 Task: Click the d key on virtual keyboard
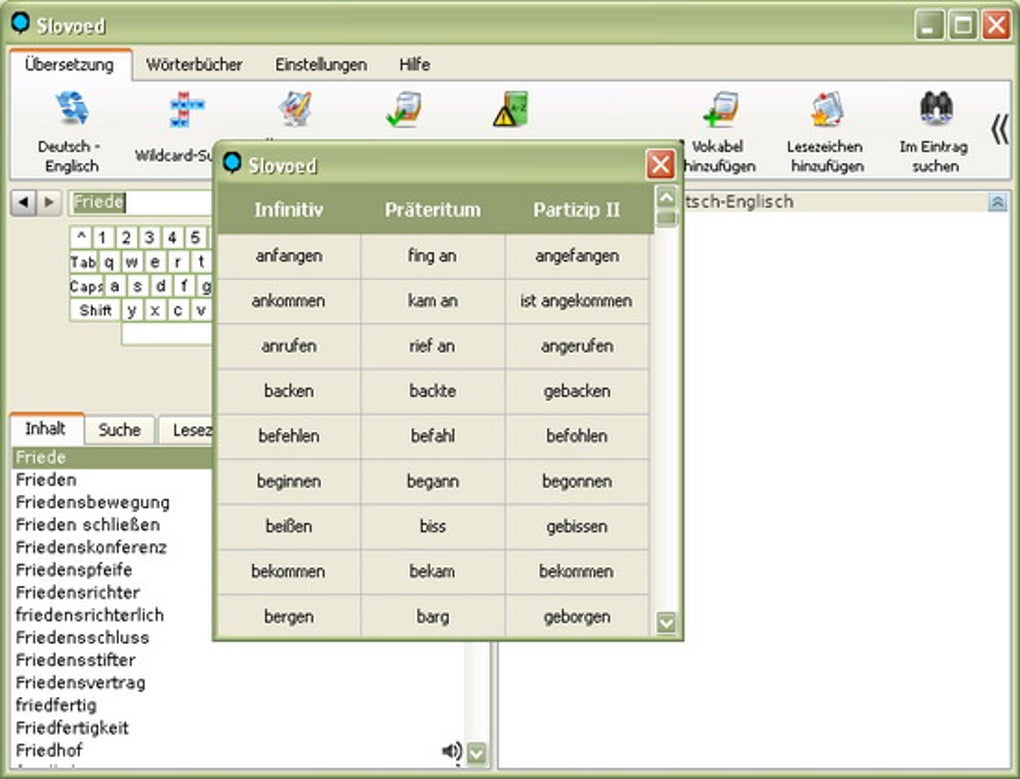[161, 286]
